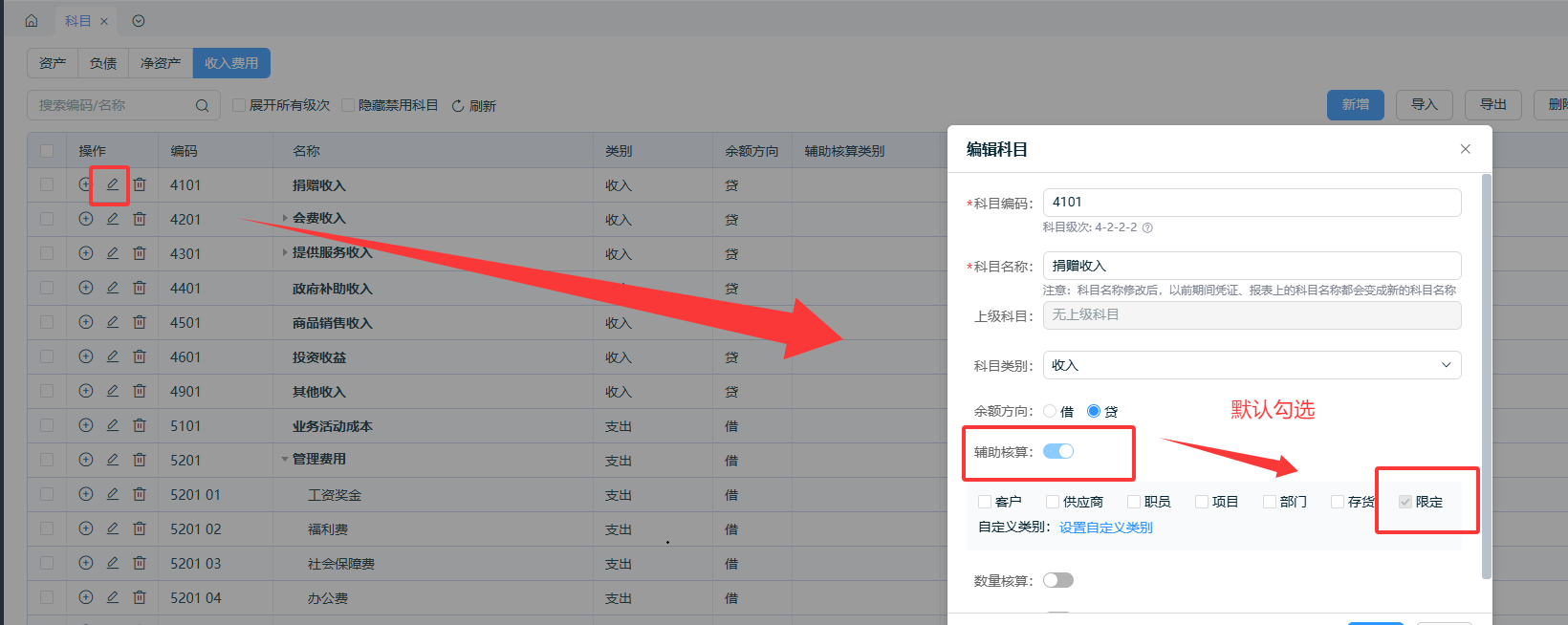1568x625 pixels.
Task: Expand the 会费收入 tree row
Action: [x=285, y=219]
